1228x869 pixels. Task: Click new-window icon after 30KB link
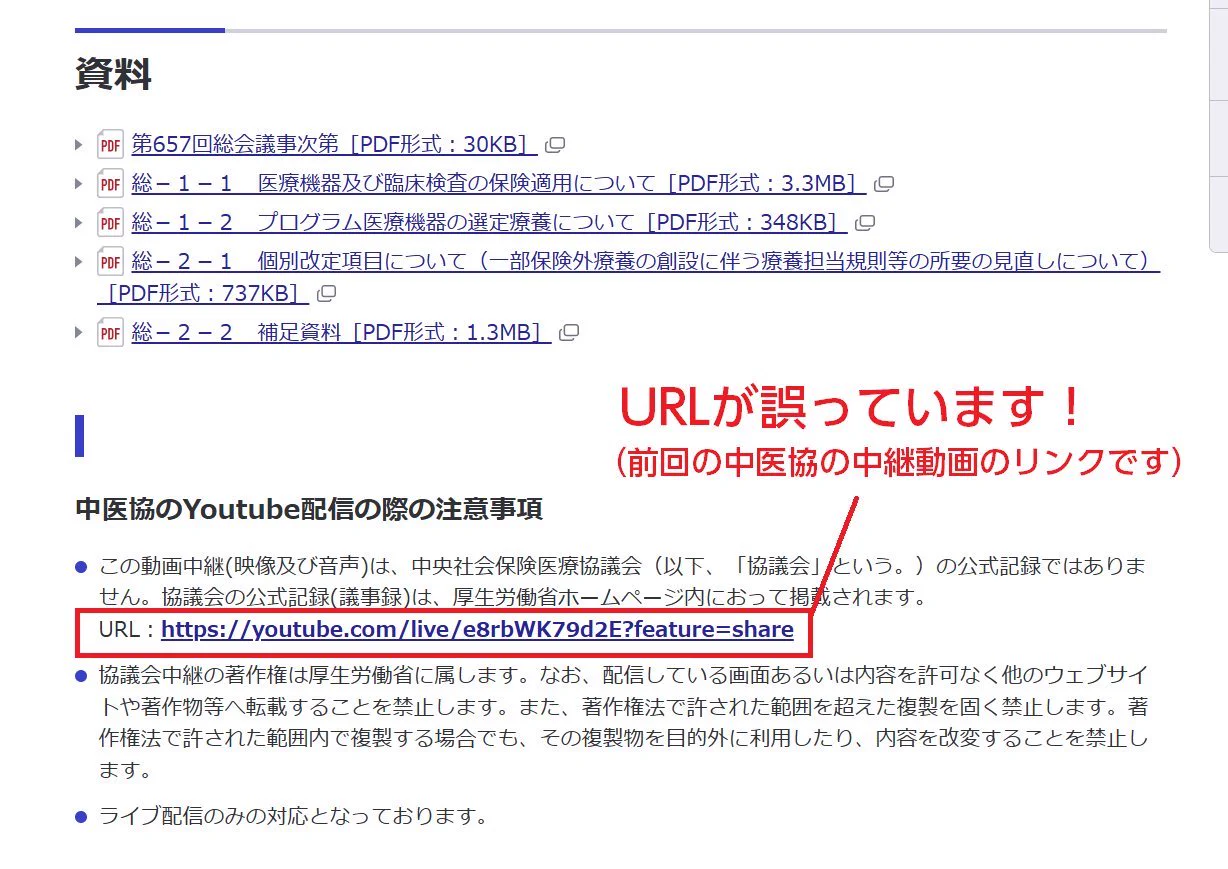coord(555,145)
